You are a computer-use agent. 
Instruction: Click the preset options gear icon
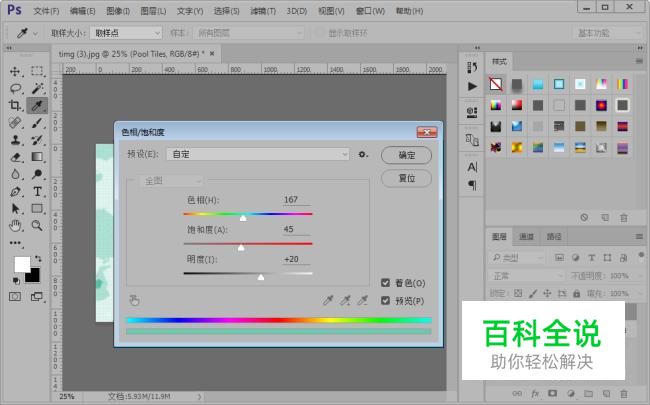pos(364,155)
